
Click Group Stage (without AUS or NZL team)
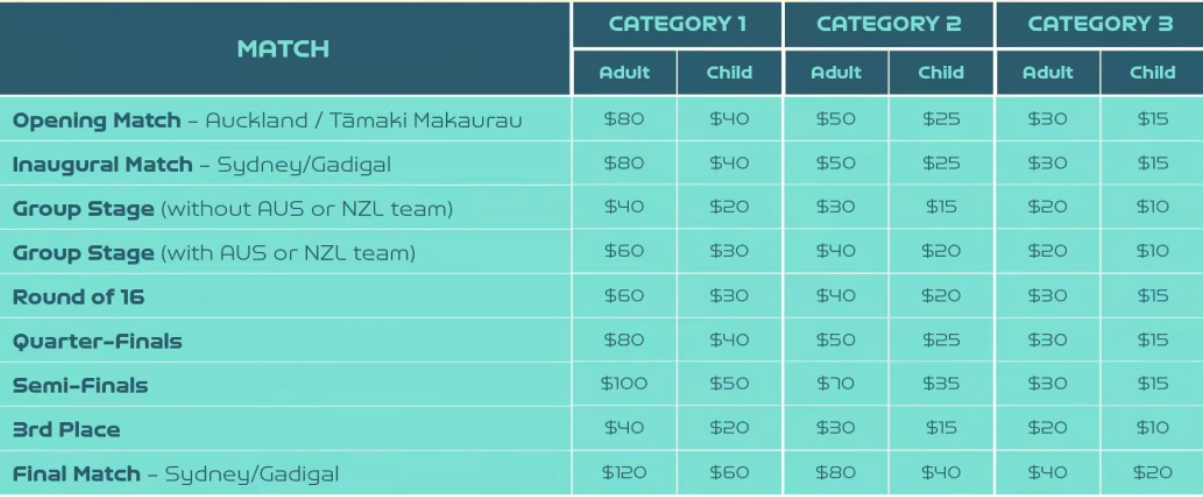232,209
